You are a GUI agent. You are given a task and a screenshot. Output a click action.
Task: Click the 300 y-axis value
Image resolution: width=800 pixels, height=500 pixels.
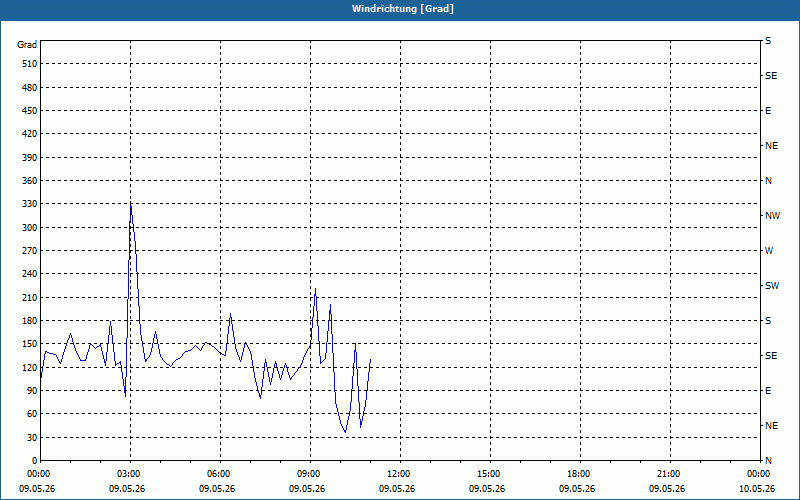point(29,228)
